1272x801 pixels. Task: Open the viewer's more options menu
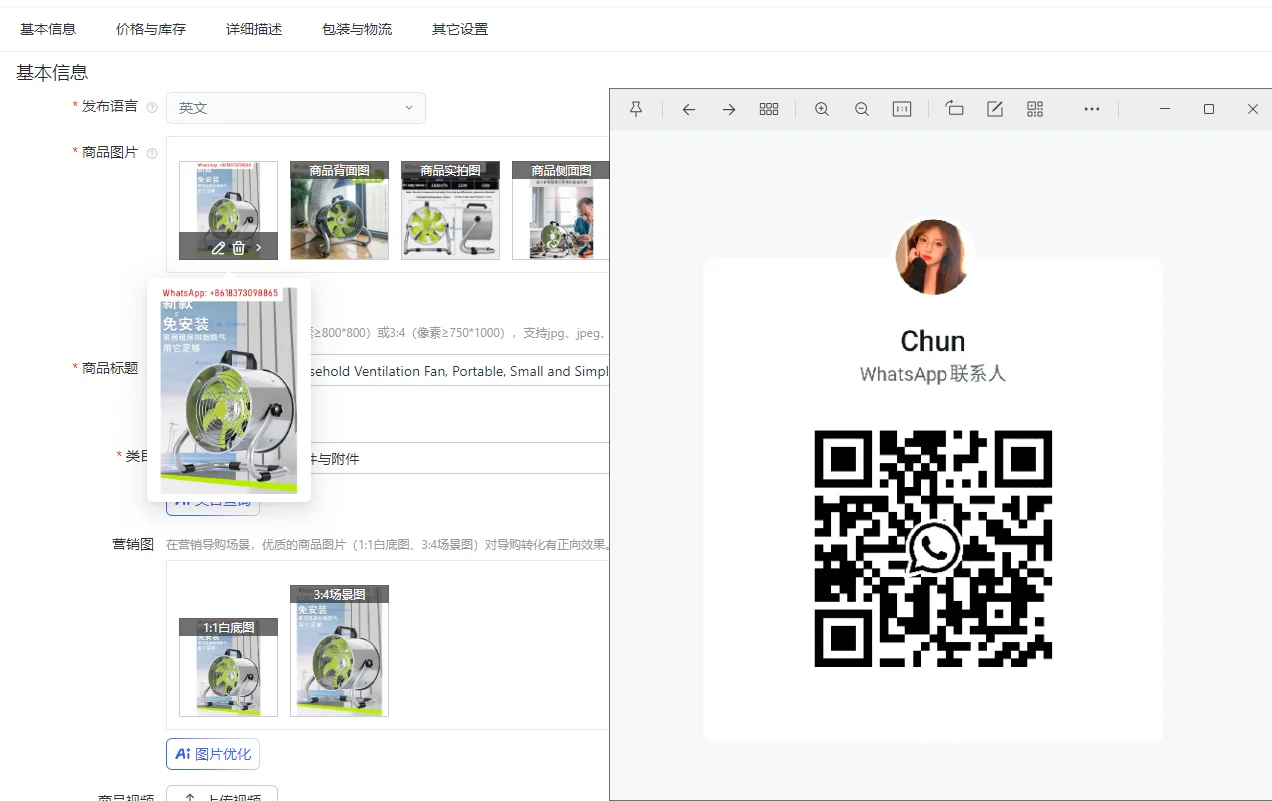[x=1092, y=109]
